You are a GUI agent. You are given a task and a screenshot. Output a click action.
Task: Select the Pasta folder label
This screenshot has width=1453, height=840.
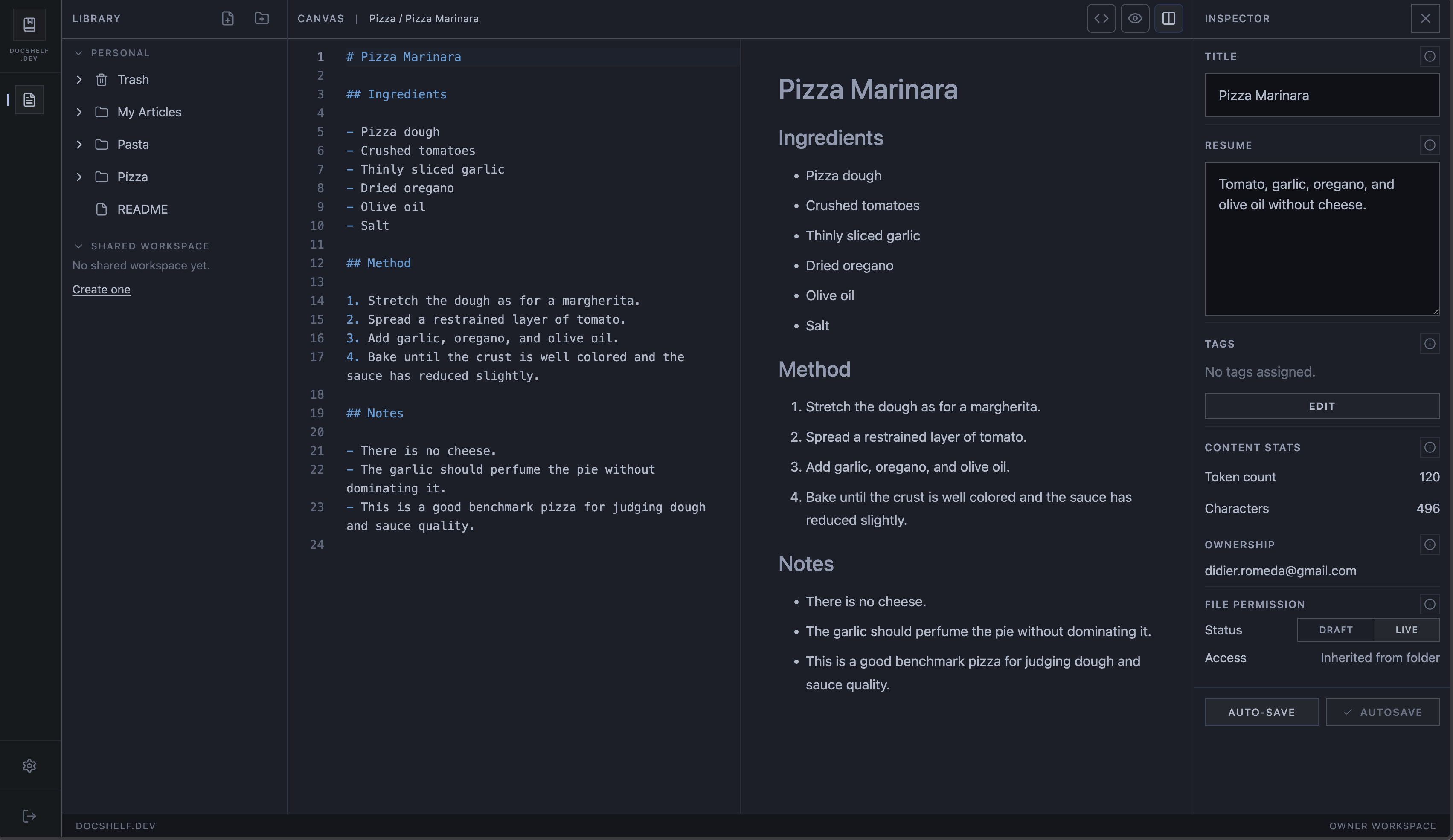(133, 144)
